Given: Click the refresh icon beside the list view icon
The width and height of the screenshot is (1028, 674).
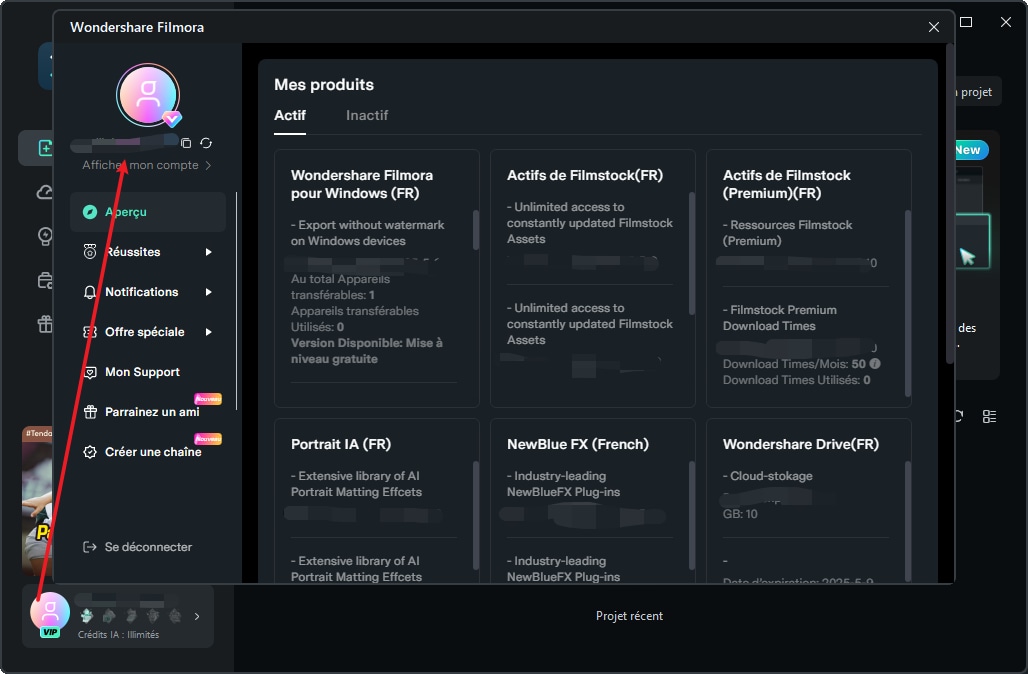Looking at the screenshot, I should click(959, 416).
